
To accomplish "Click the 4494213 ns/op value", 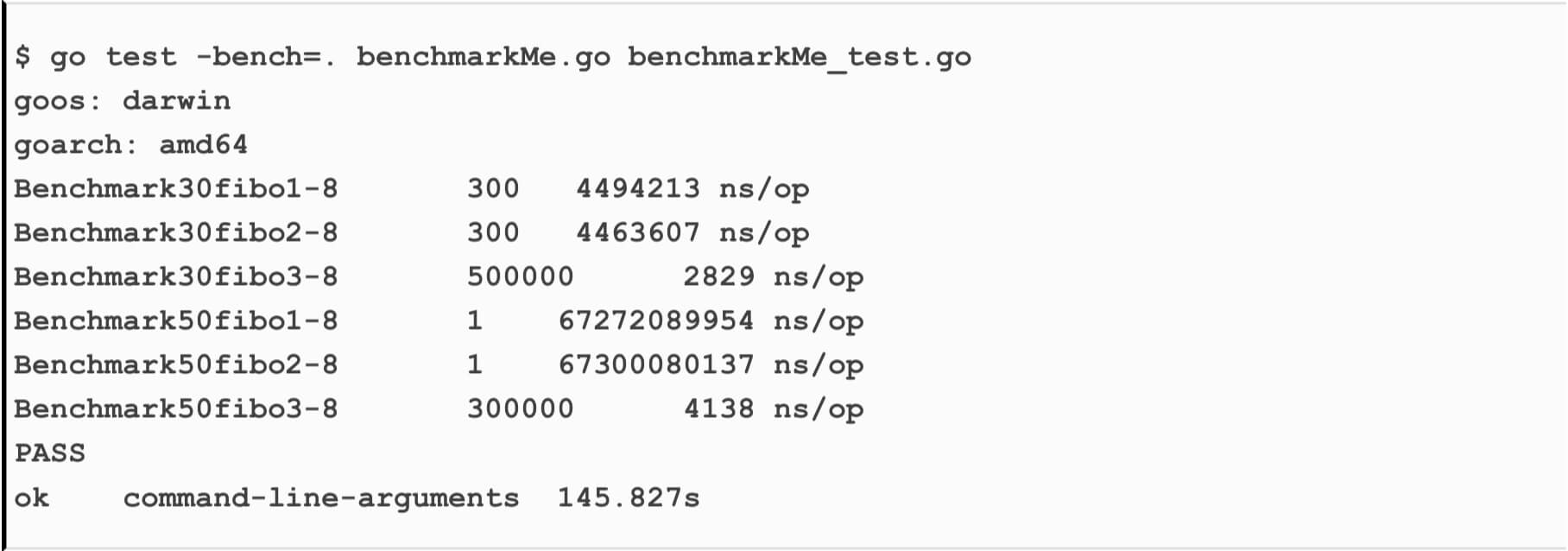I will click(x=693, y=190).
